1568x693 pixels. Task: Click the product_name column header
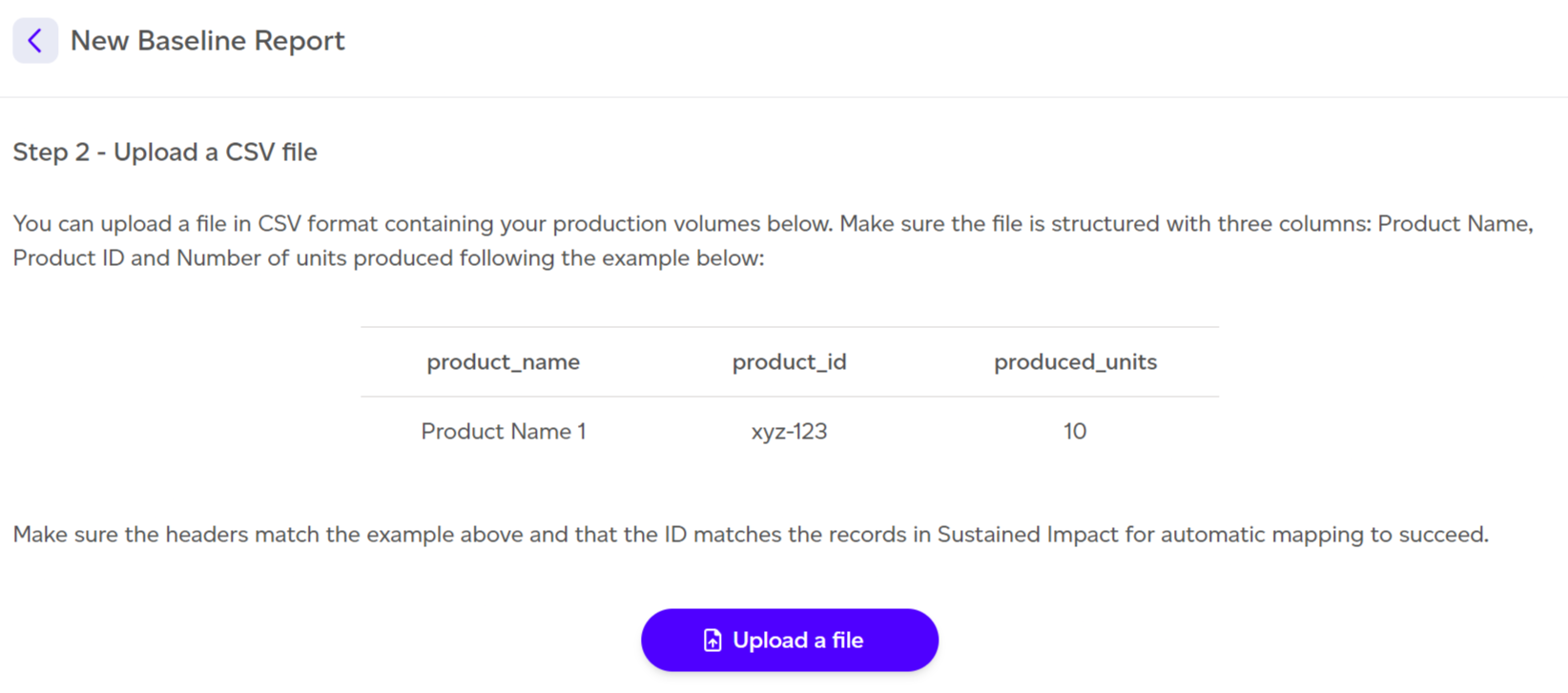[504, 362]
